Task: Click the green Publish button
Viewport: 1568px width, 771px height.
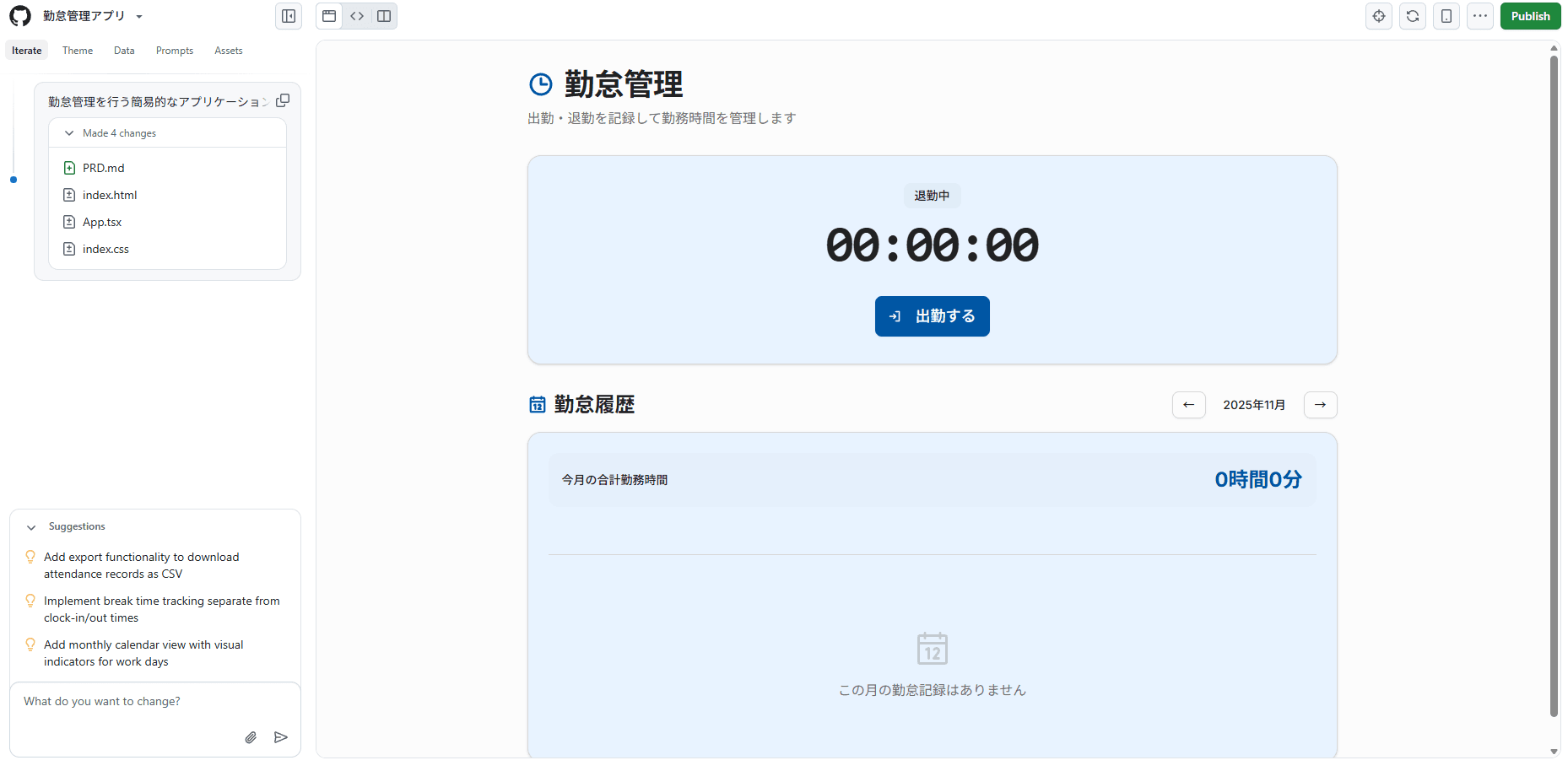Action: pos(1530,16)
